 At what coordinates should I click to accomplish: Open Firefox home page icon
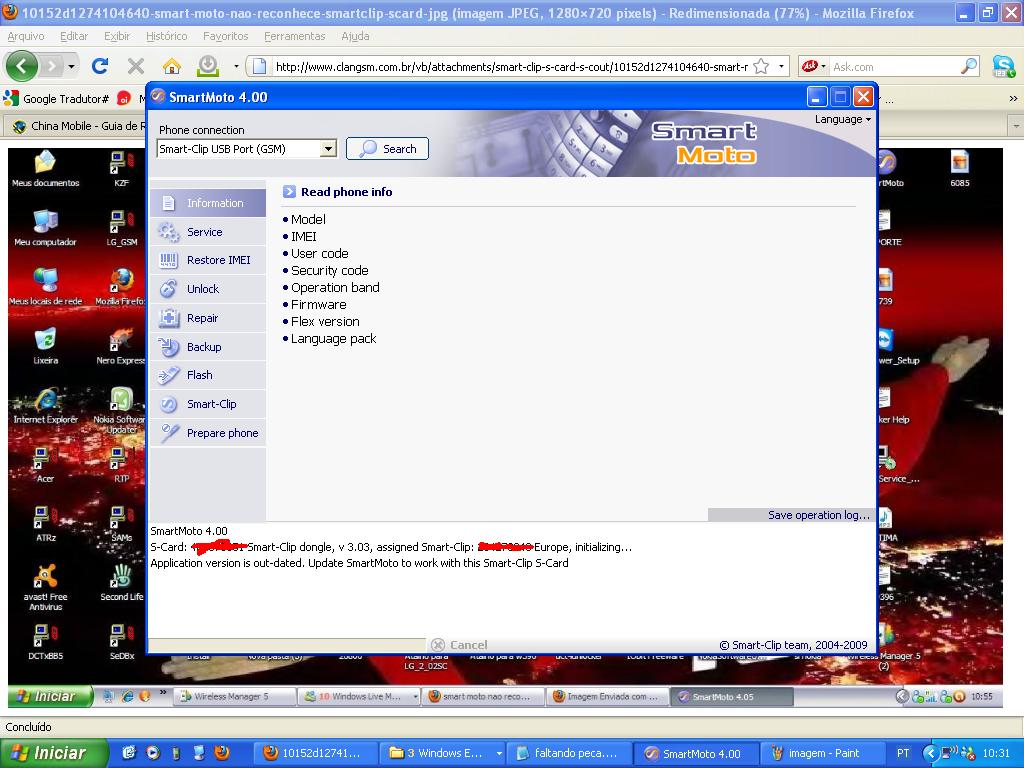172,66
